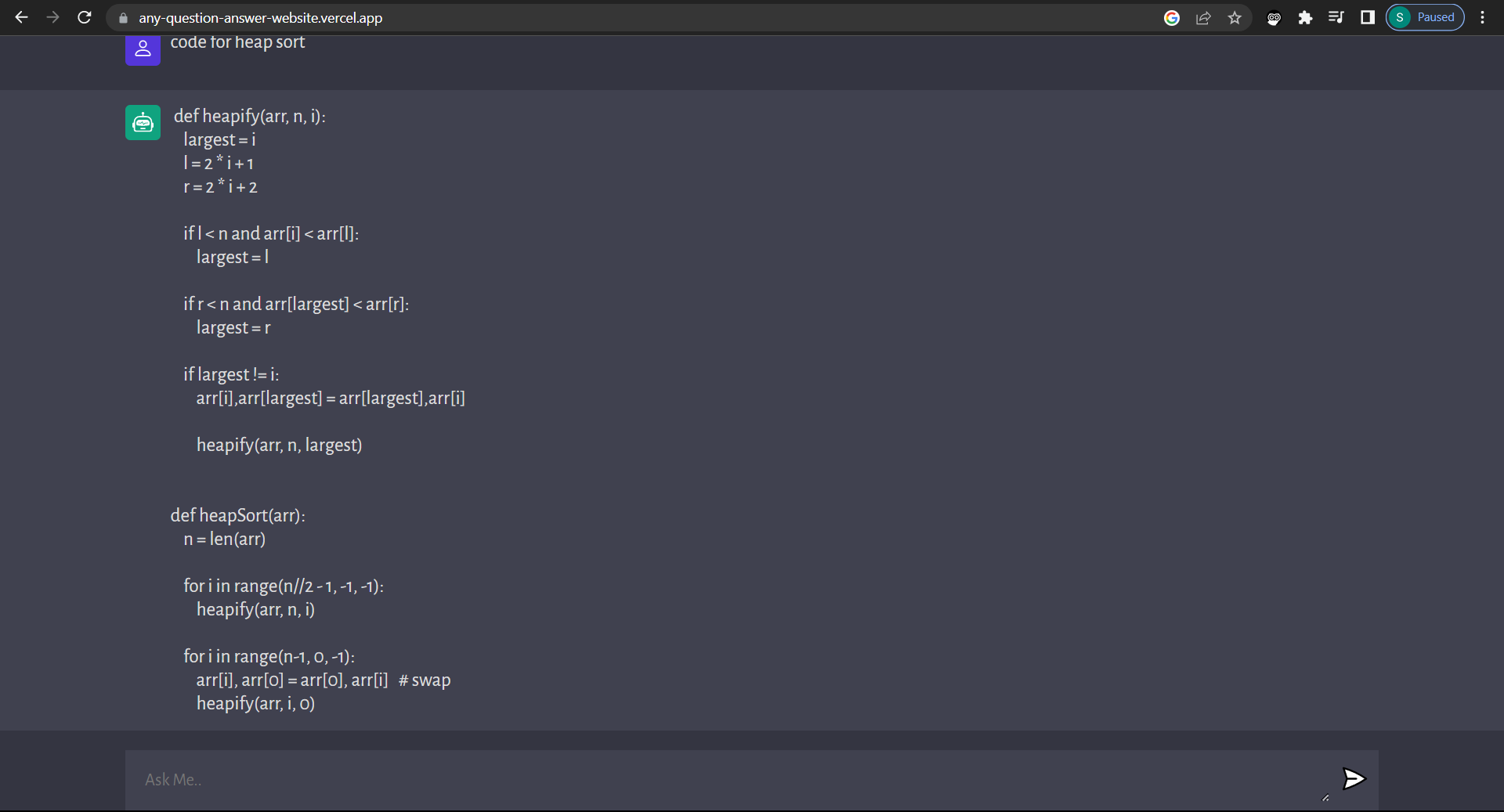This screenshot has width=1504, height=812.
Task: Reload the question-answer page
Action: 84,17
